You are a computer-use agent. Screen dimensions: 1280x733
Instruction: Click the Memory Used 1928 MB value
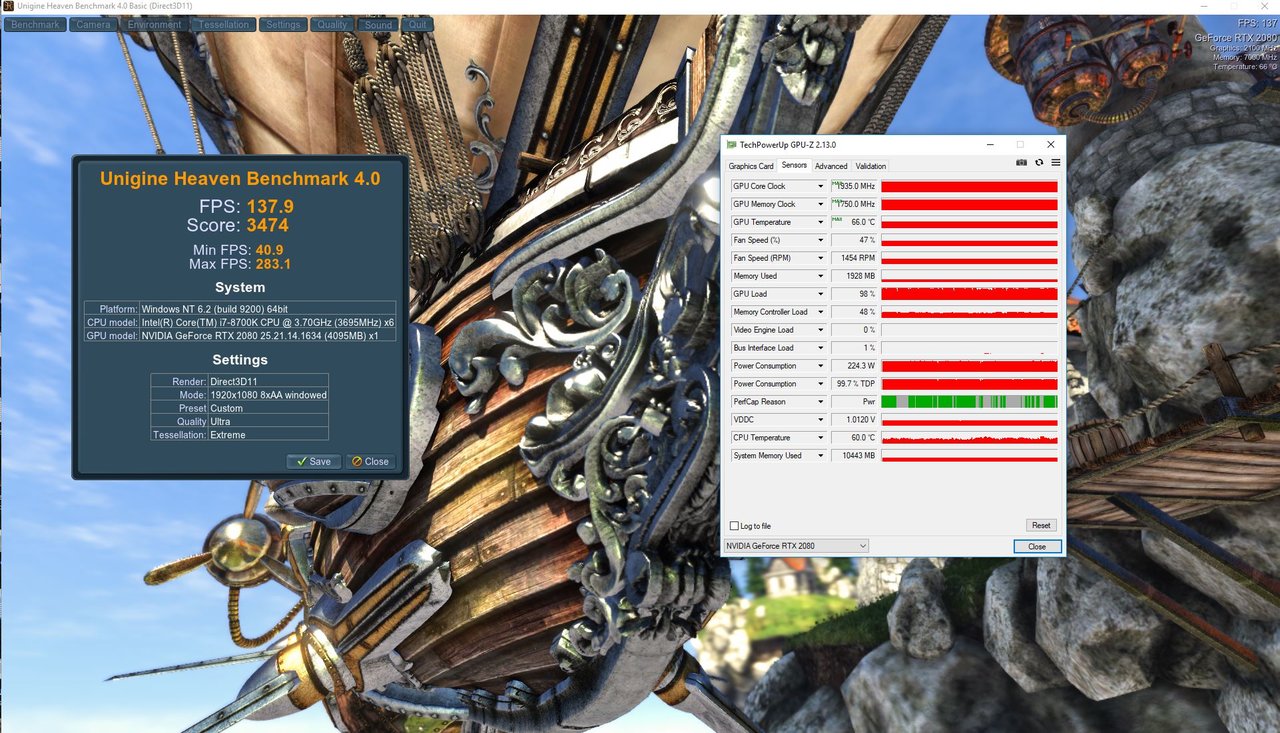[x=854, y=276]
